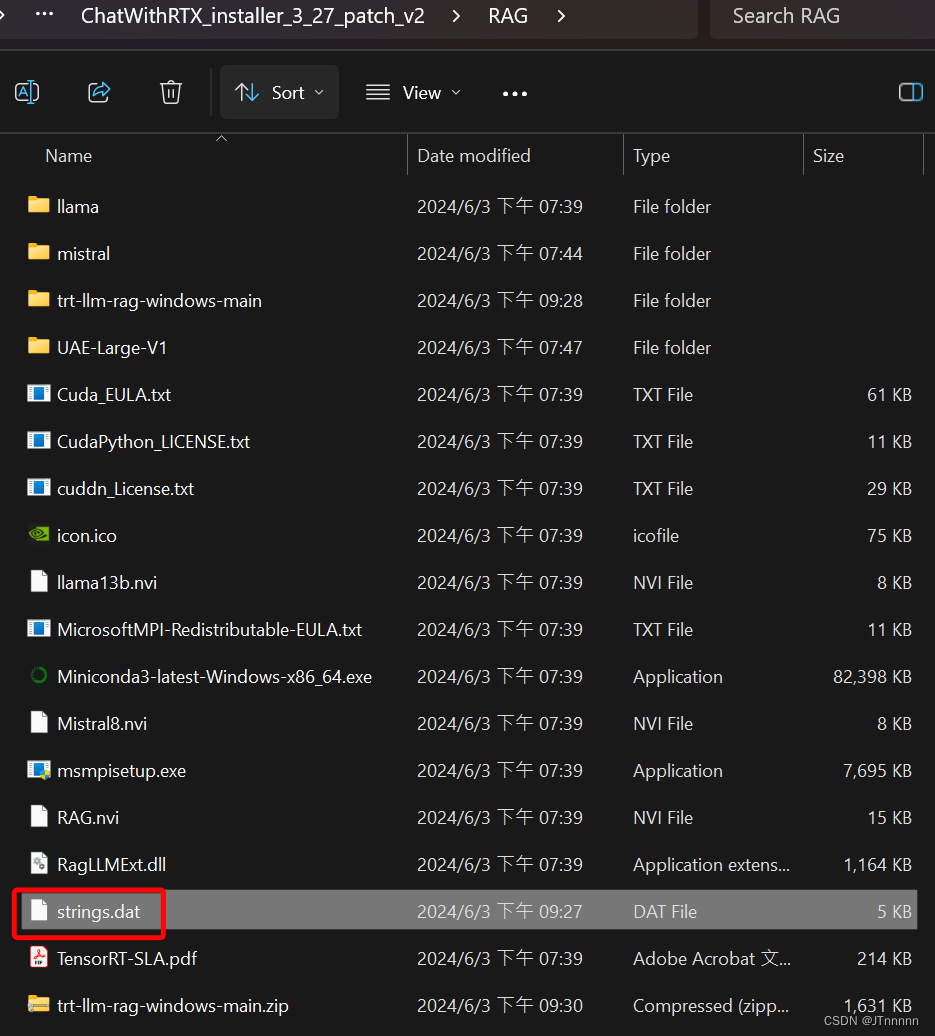Click the 1,164 KB size cell
The width and height of the screenshot is (935, 1036).
878,865
